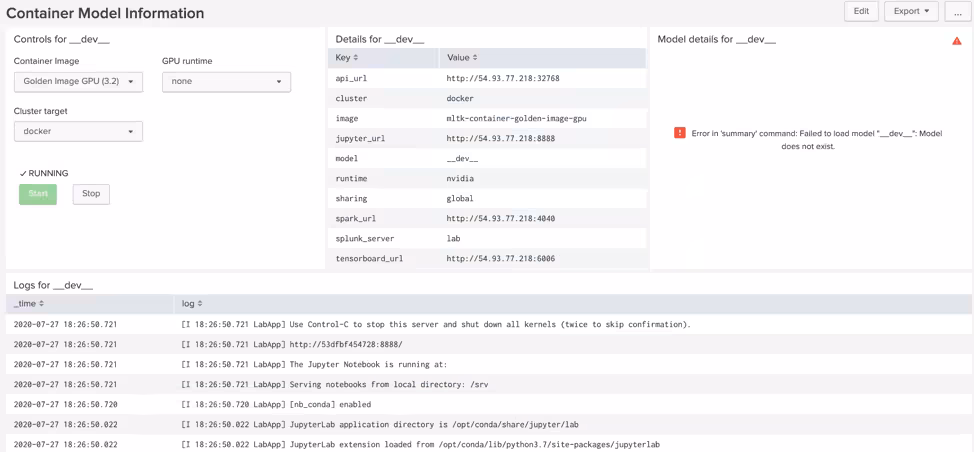Viewport: 974px width, 452px height.
Task: Open the Export menu
Action: [x=910, y=12]
